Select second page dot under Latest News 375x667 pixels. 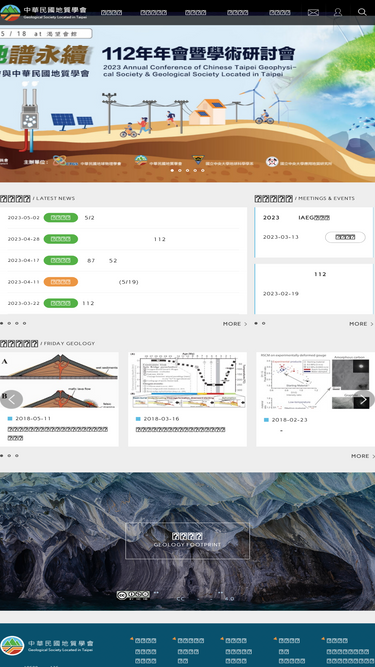coord(9,323)
